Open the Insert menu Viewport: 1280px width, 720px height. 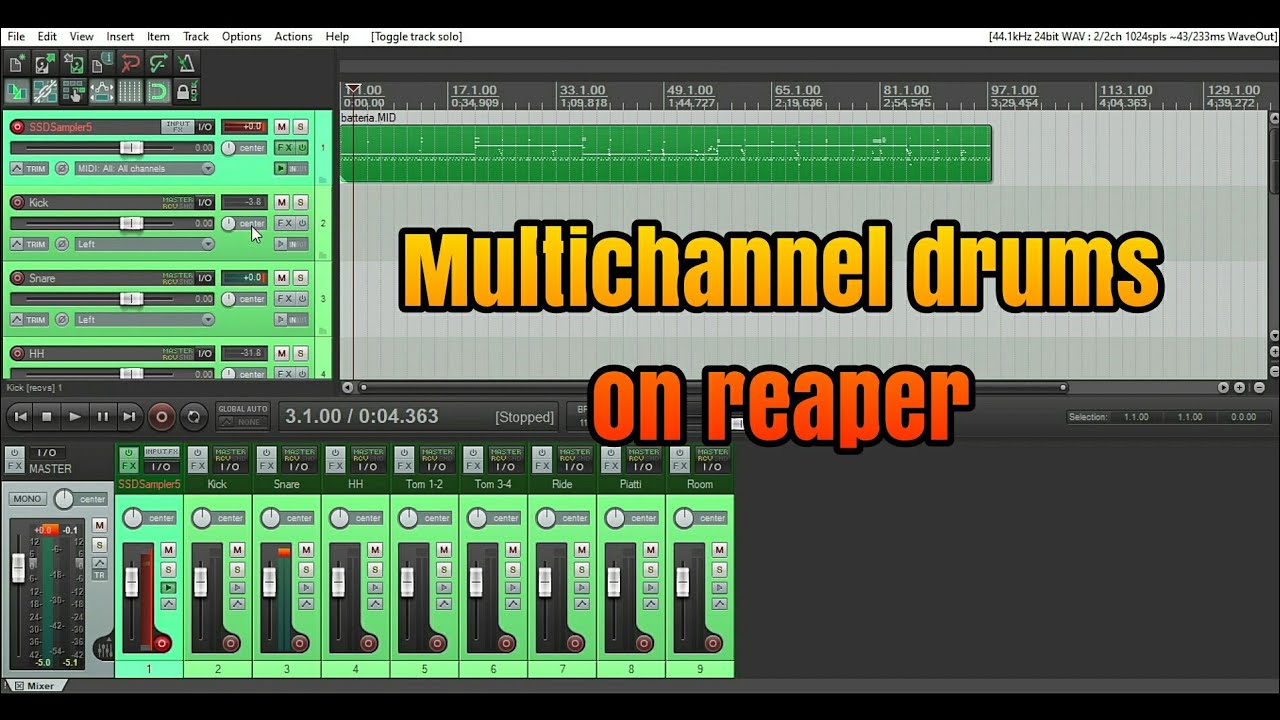(120, 36)
